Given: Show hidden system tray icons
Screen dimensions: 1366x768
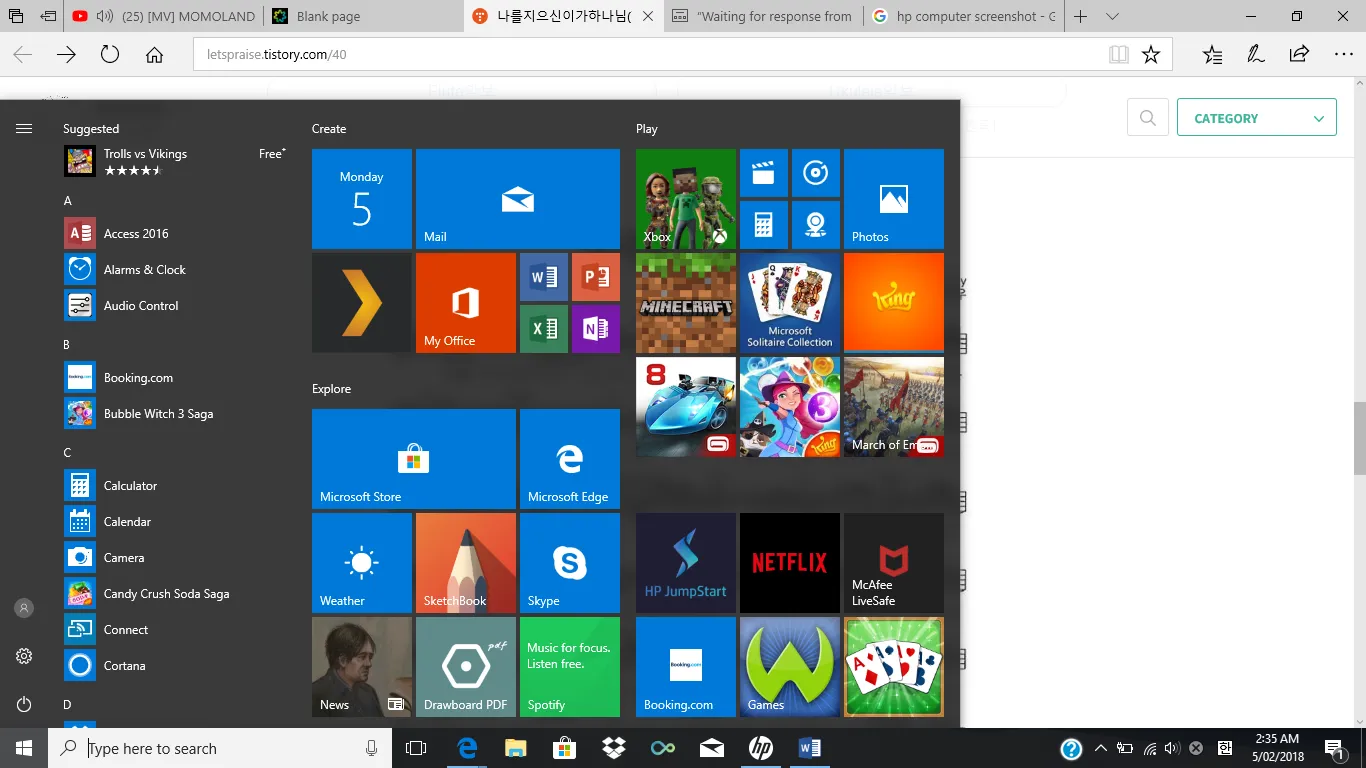Looking at the screenshot, I should [x=1101, y=748].
